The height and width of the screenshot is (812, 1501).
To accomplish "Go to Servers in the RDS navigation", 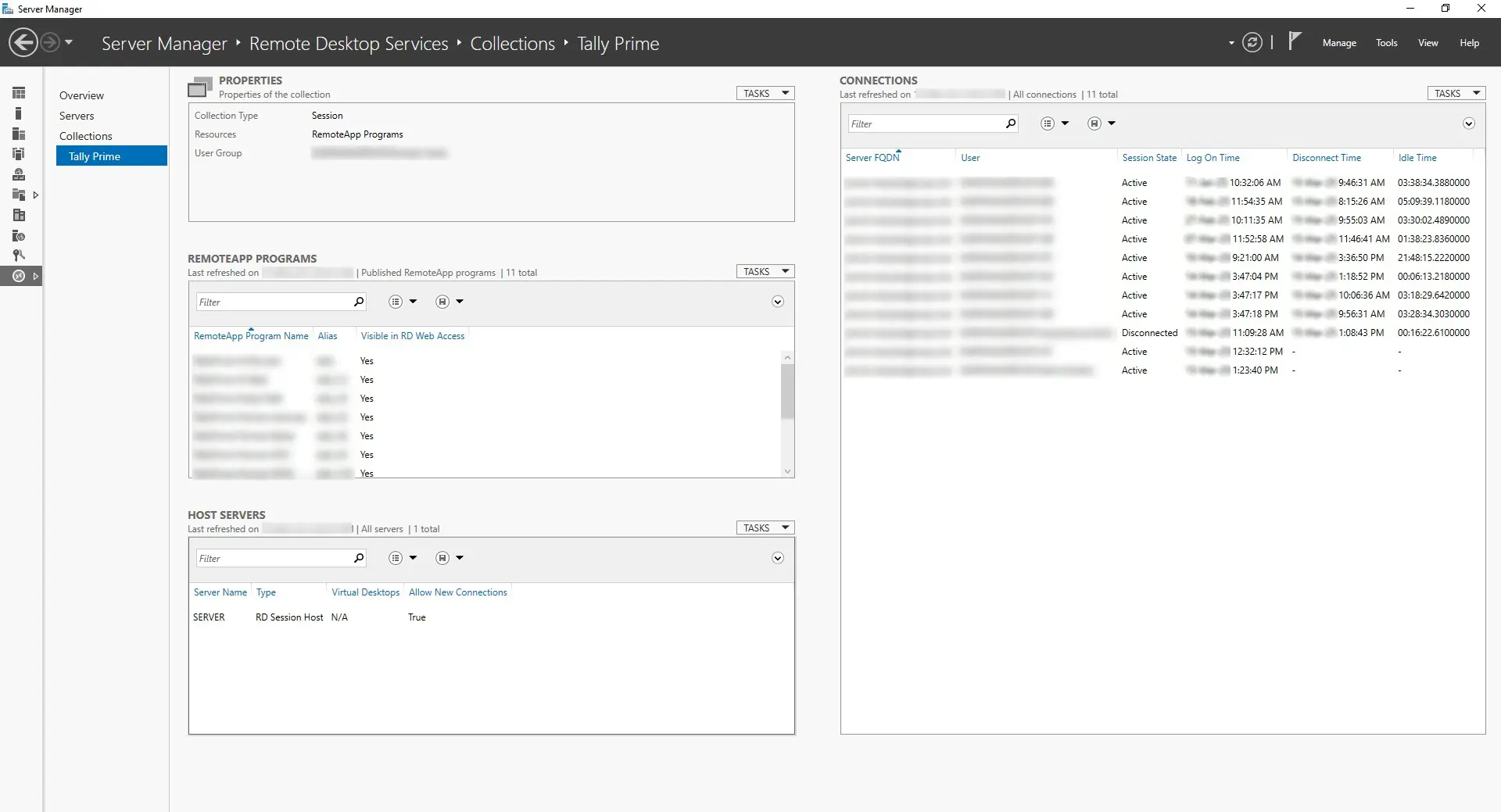I will pyautogui.click(x=77, y=116).
